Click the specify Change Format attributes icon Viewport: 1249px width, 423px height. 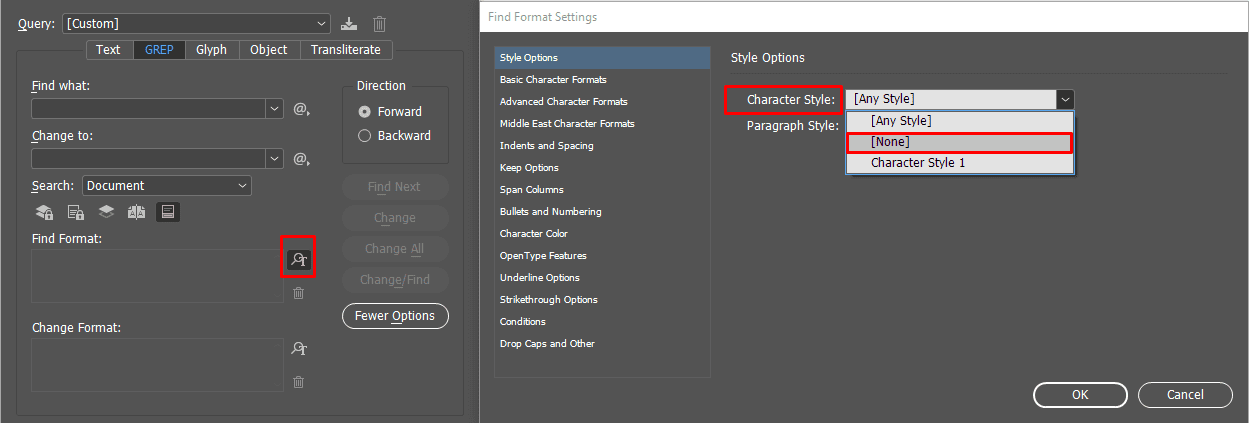pos(298,349)
